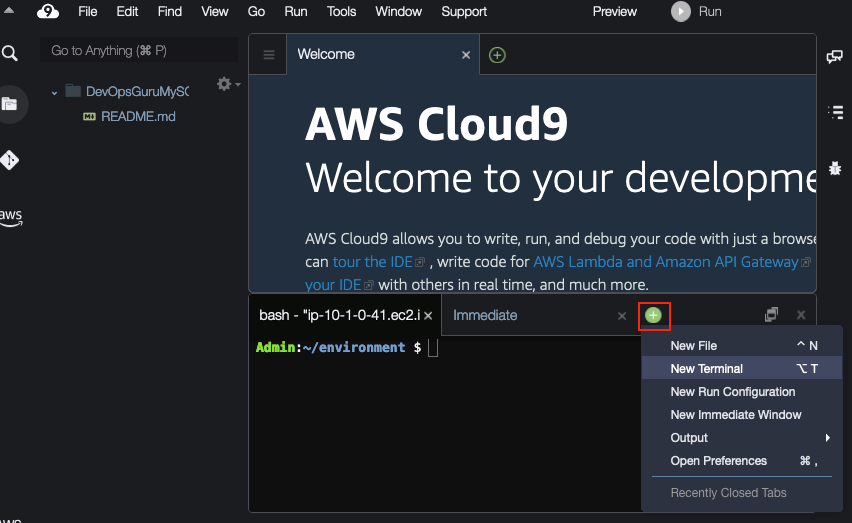
Task: Maximize the terminal pane icon
Action: (772, 314)
